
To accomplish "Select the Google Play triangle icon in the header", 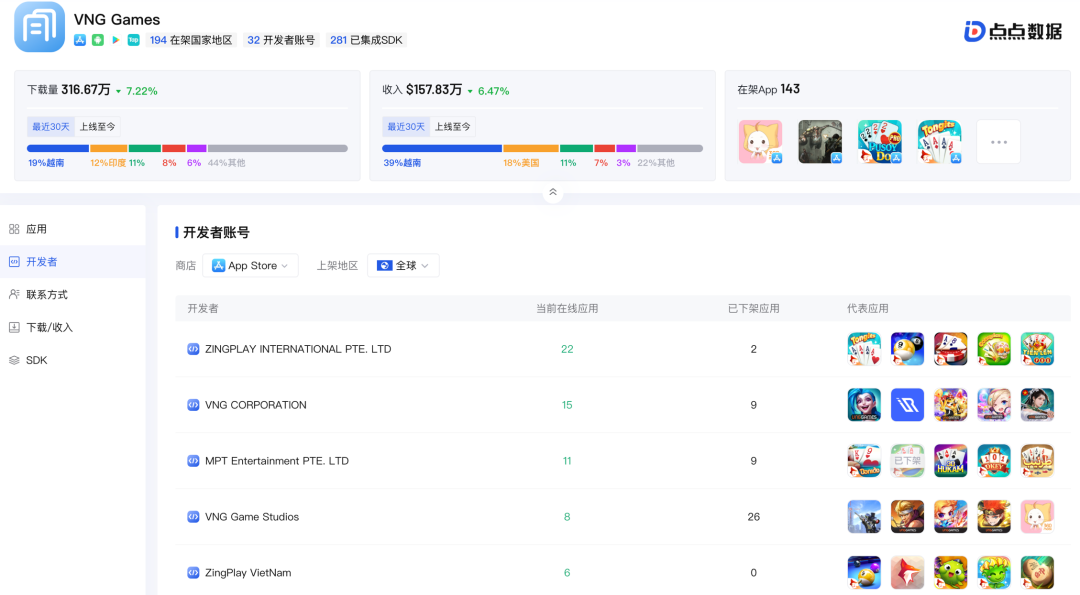I will point(116,40).
